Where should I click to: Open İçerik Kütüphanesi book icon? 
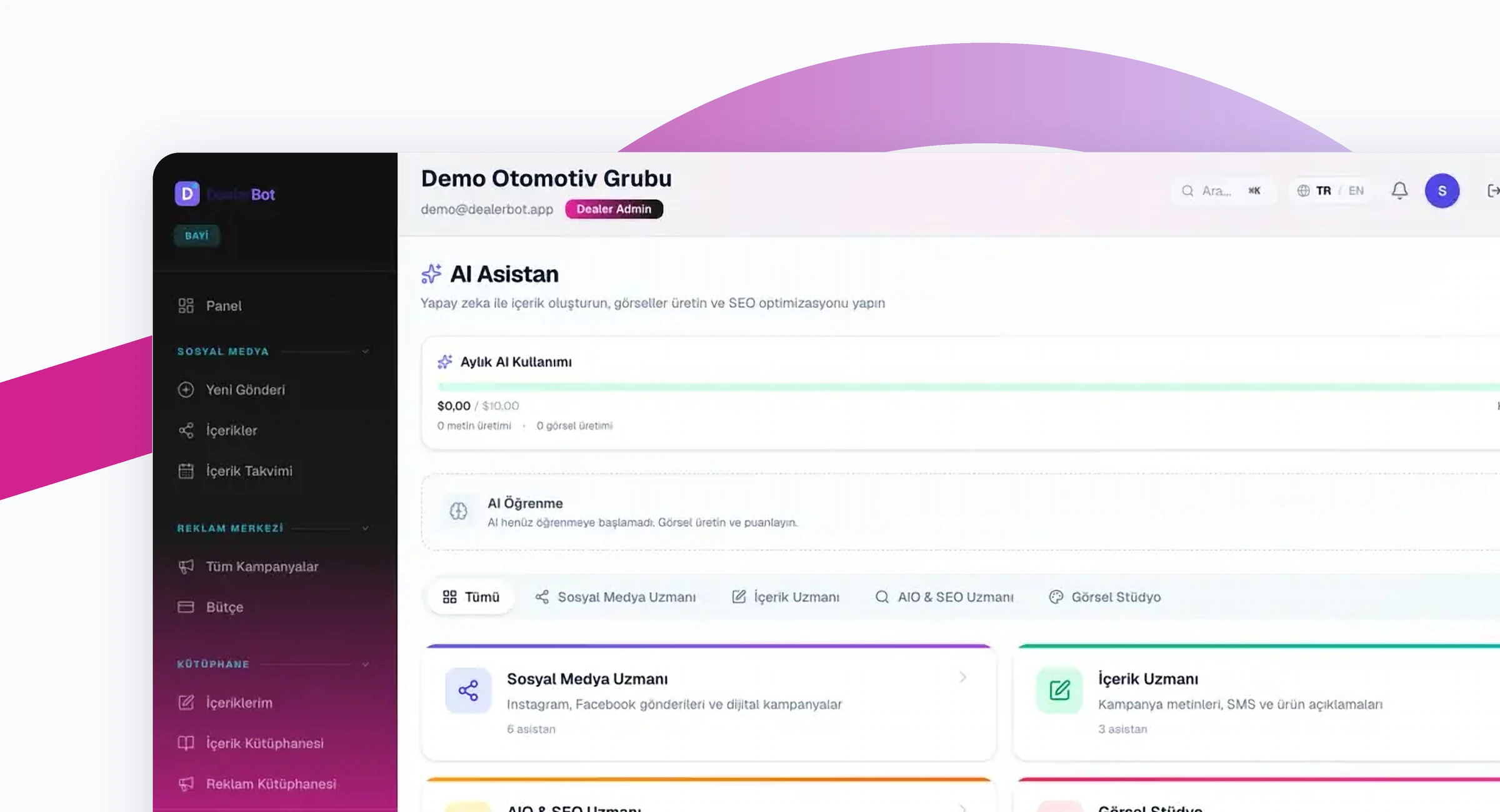click(x=186, y=743)
